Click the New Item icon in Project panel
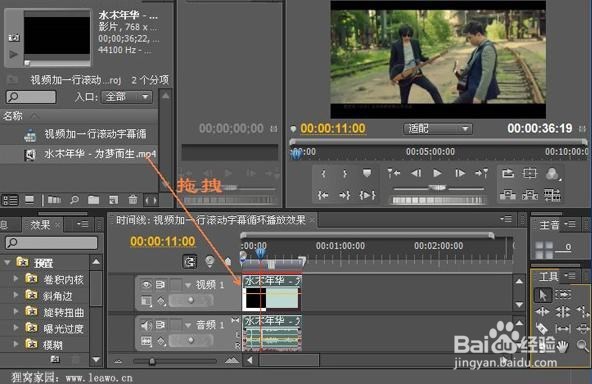This screenshot has width=592, height=384. point(113,200)
